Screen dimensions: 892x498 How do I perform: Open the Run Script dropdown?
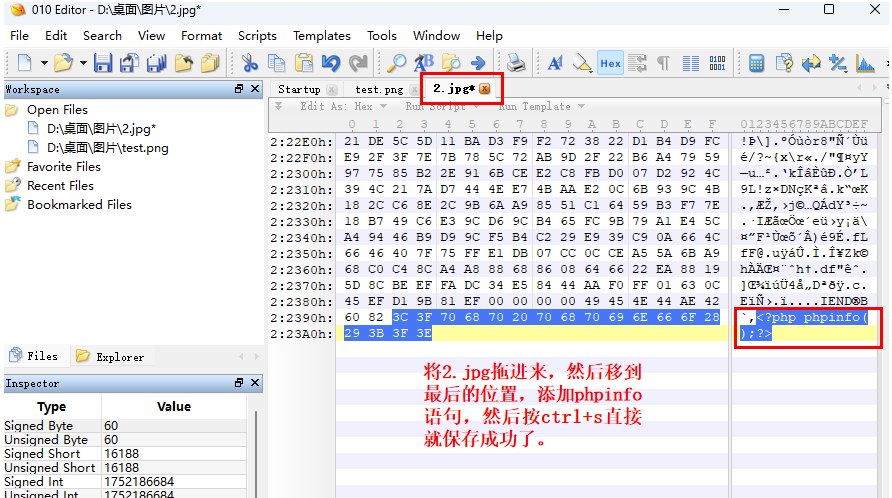[442, 106]
